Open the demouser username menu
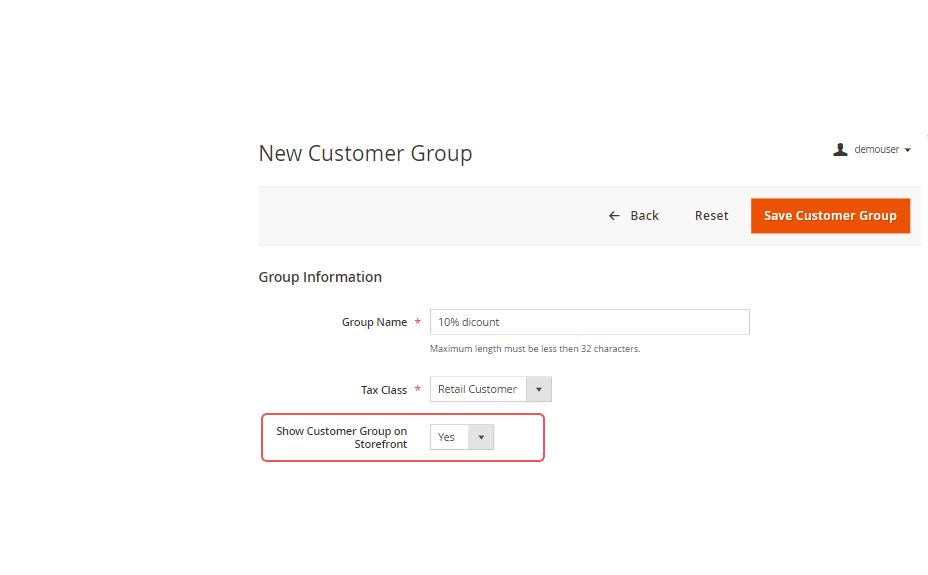The image size is (928, 575). 876,149
